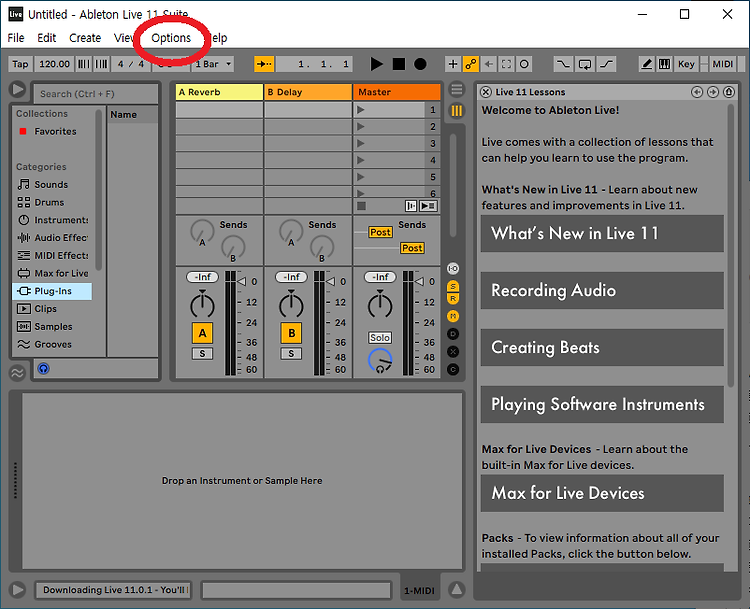Toggle the Automation Arm button
Image resolution: width=750 pixels, height=609 pixels.
(x=471, y=64)
